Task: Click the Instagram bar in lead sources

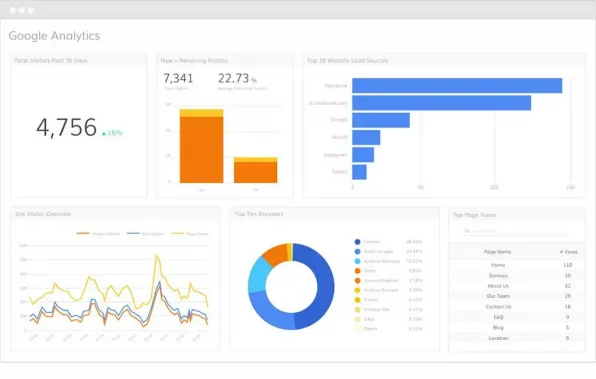Action: 363,155
